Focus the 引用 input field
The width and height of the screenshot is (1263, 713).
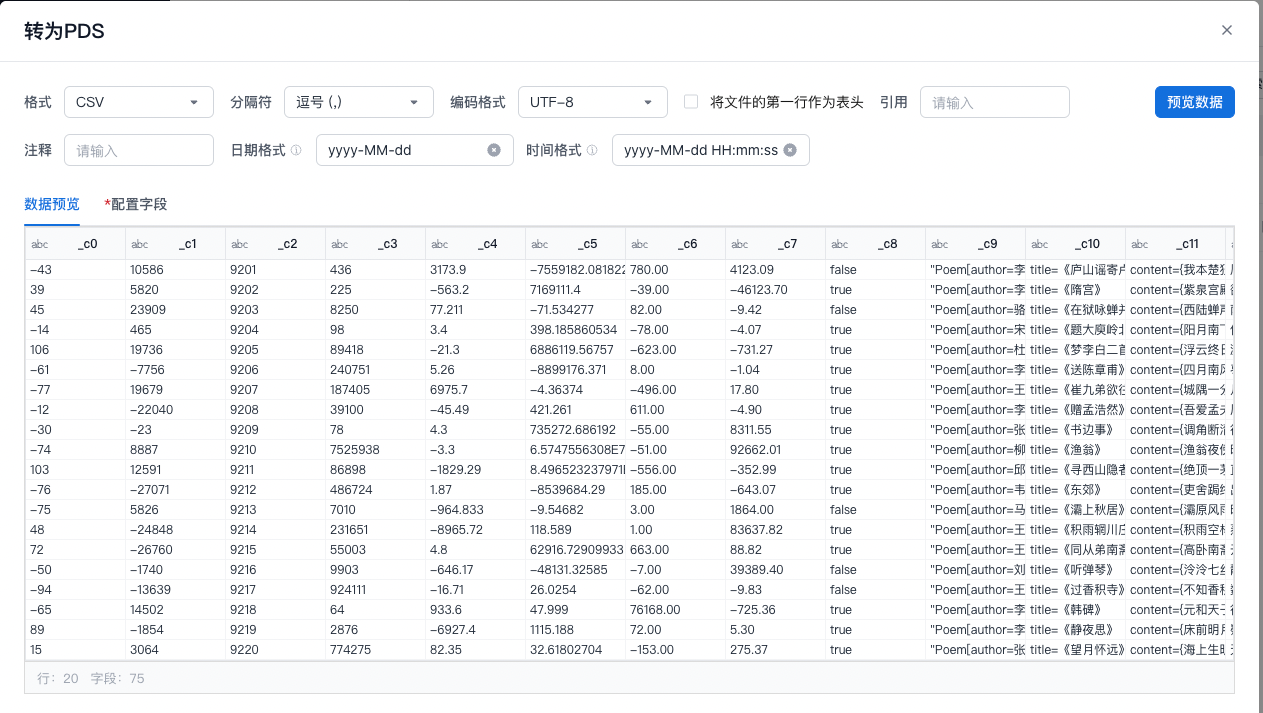994,102
